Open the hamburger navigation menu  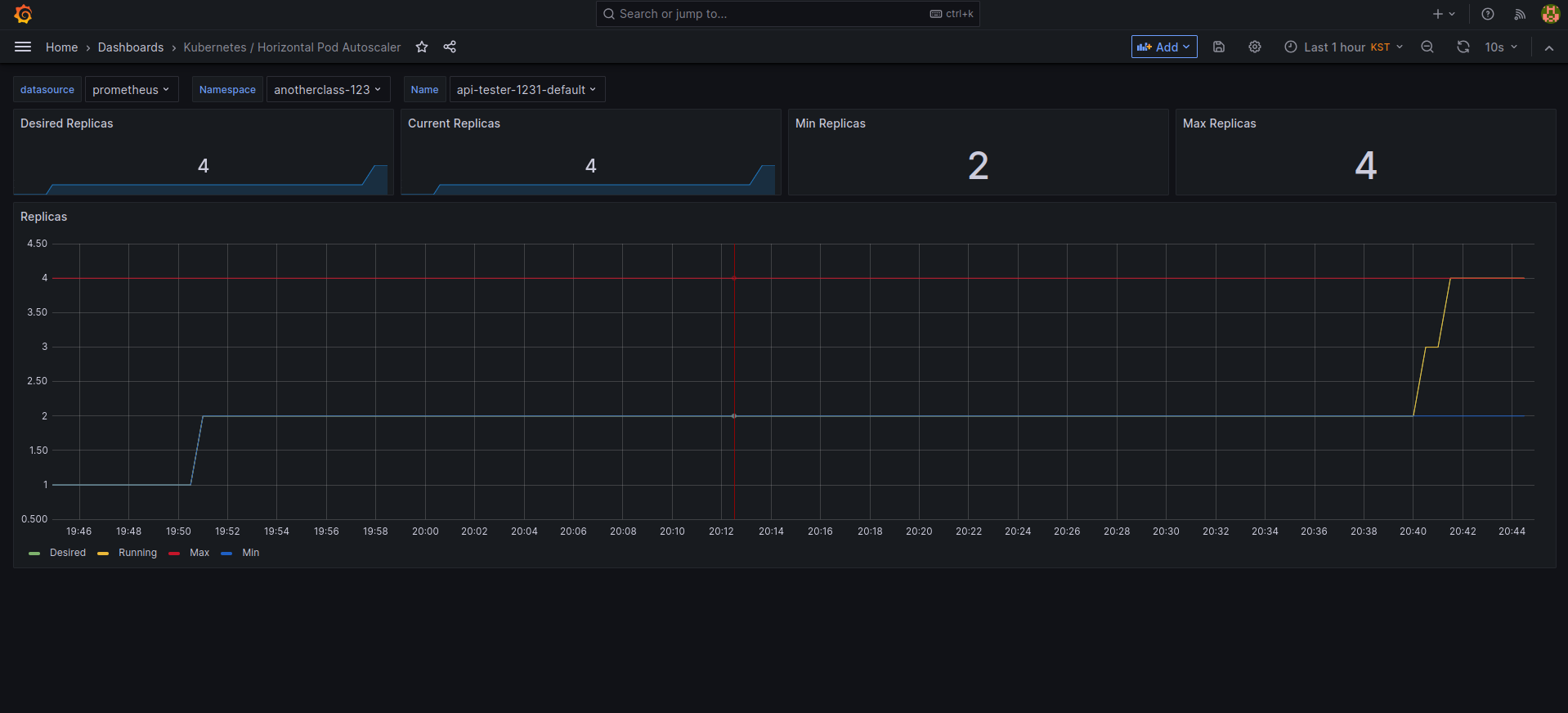[23, 47]
